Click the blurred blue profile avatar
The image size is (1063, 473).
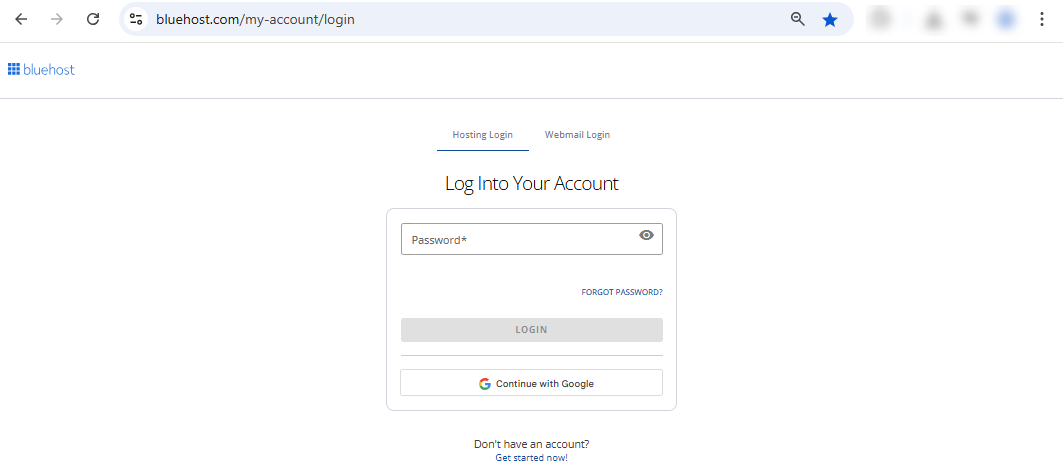point(1007,19)
